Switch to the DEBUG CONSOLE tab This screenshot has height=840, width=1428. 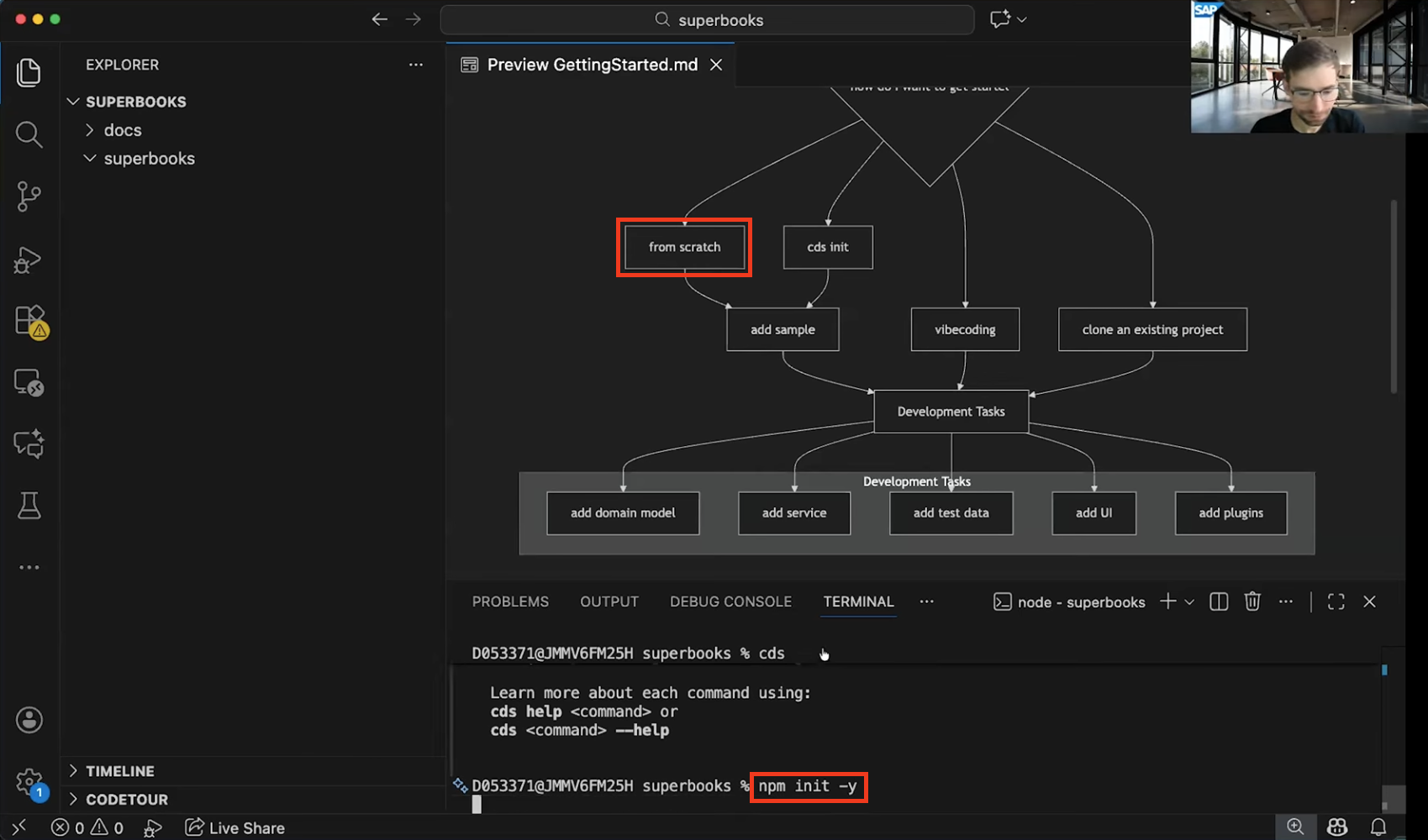coord(730,601)
